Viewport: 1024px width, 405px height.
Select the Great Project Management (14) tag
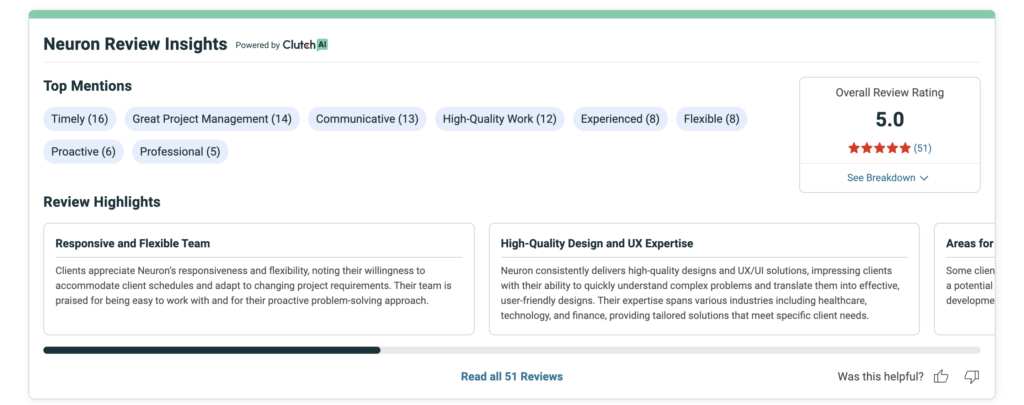(x=212, y=119)
